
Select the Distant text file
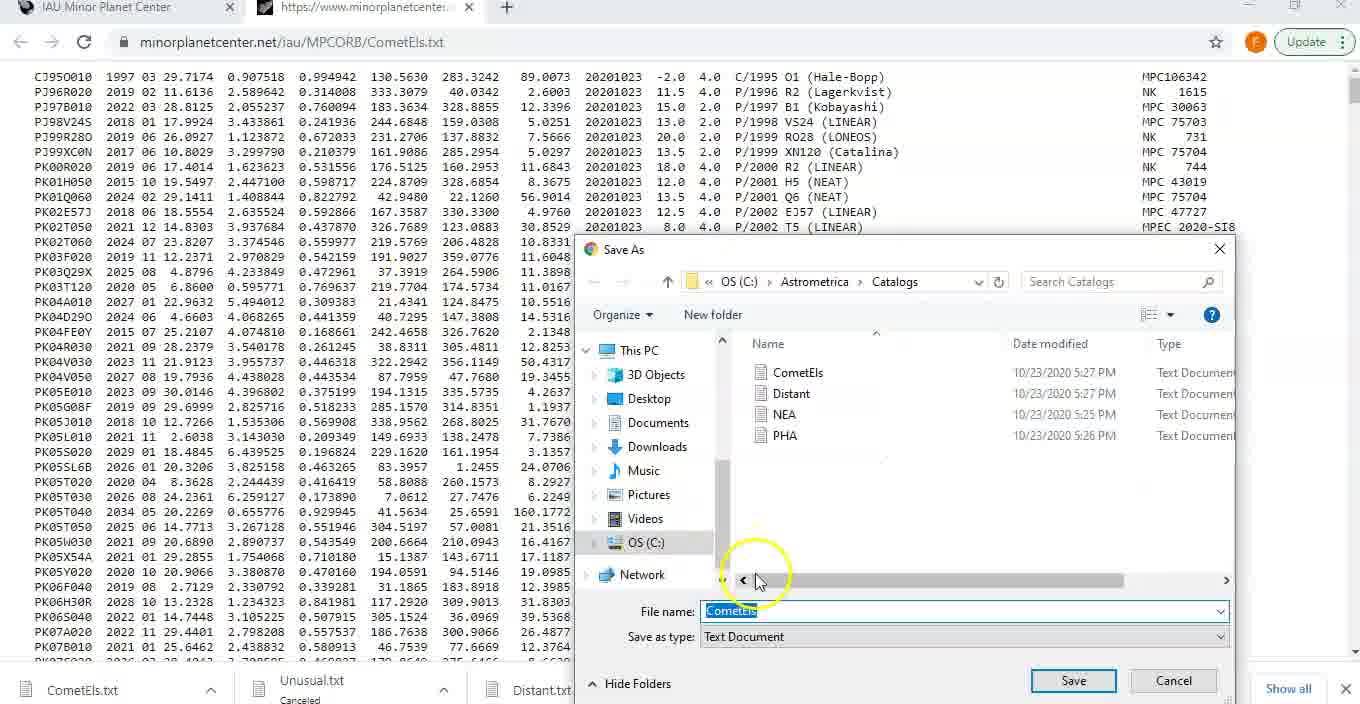pyautogui.click(x=791, y=394)
